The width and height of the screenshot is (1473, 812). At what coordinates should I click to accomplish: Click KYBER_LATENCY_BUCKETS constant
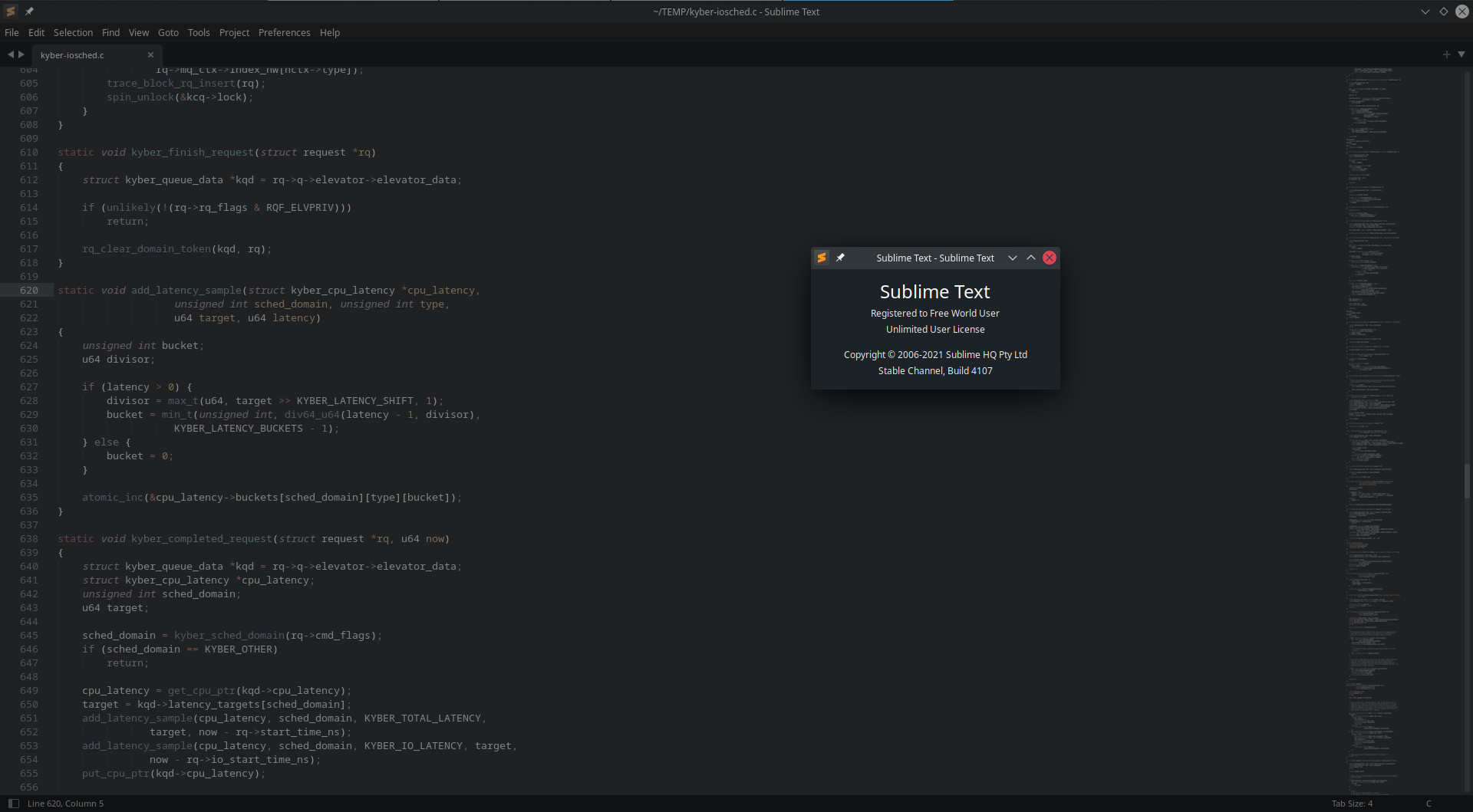(239, 429)
